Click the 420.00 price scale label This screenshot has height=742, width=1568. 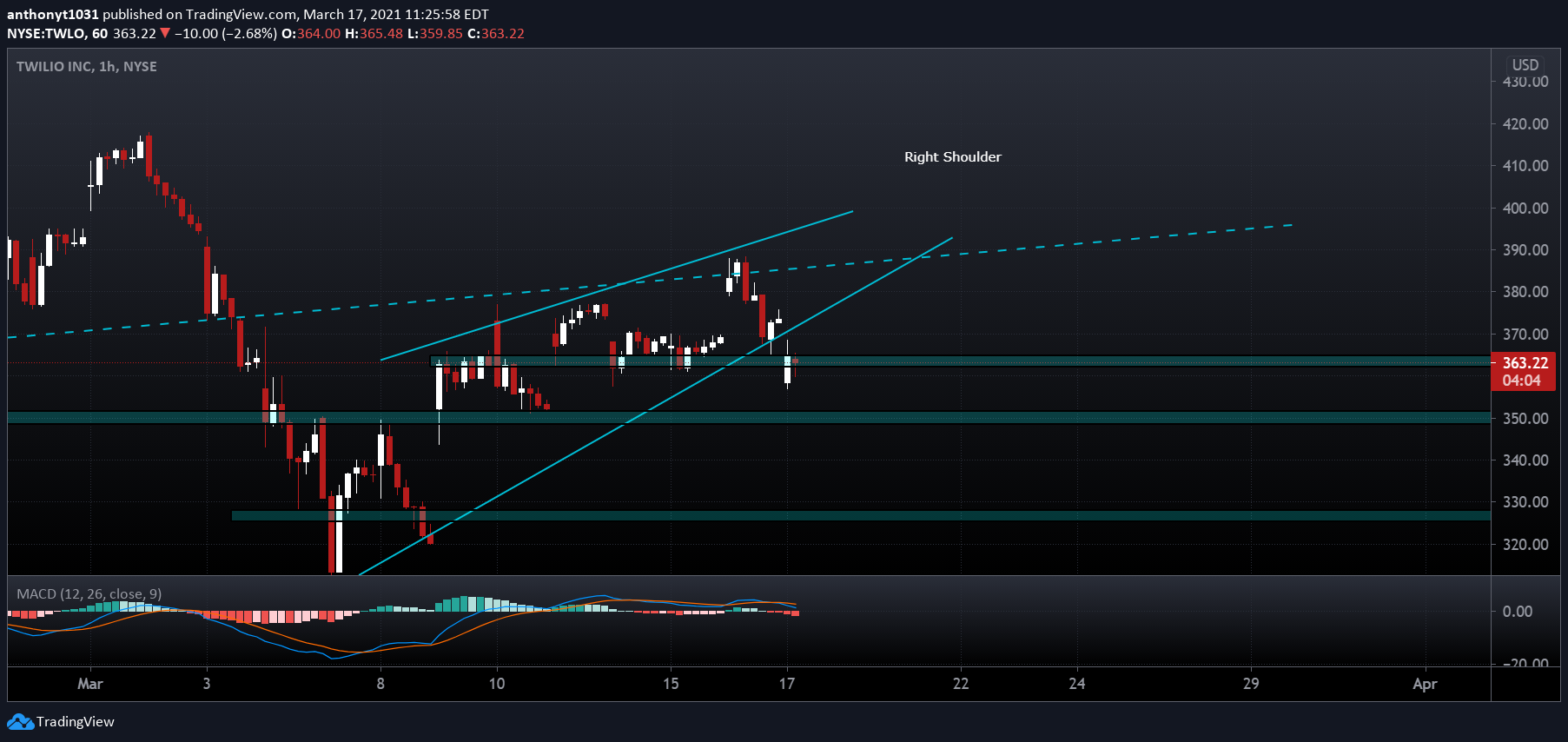click(1525, 124)
